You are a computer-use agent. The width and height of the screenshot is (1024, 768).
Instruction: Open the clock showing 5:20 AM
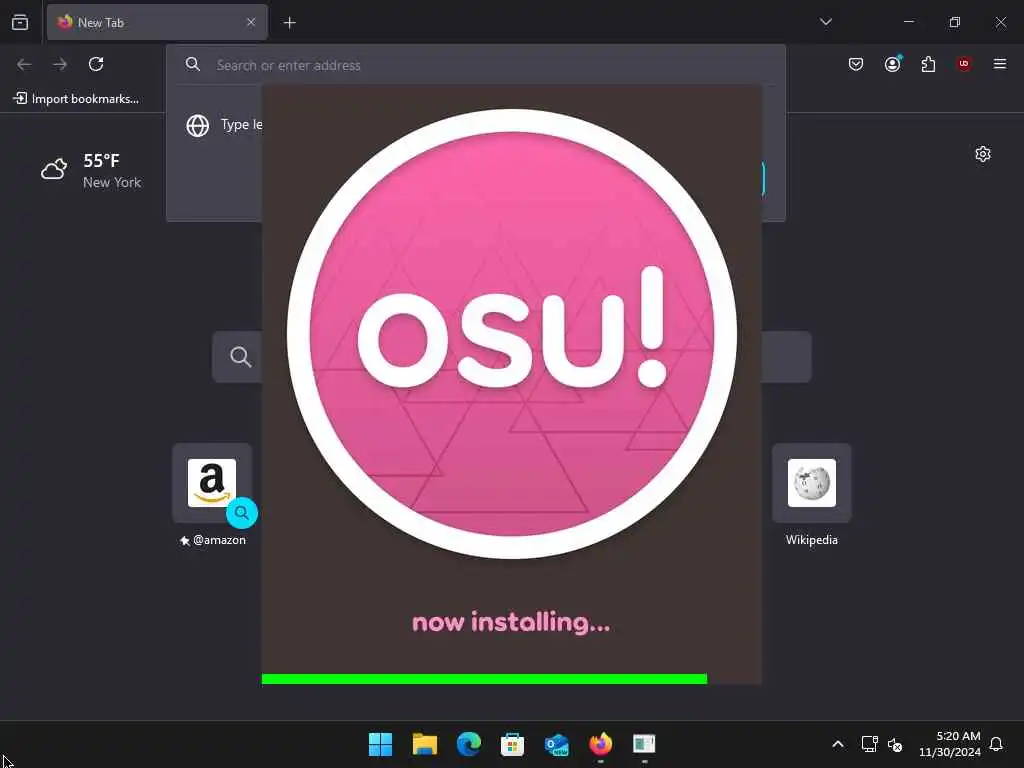(950, 744)
